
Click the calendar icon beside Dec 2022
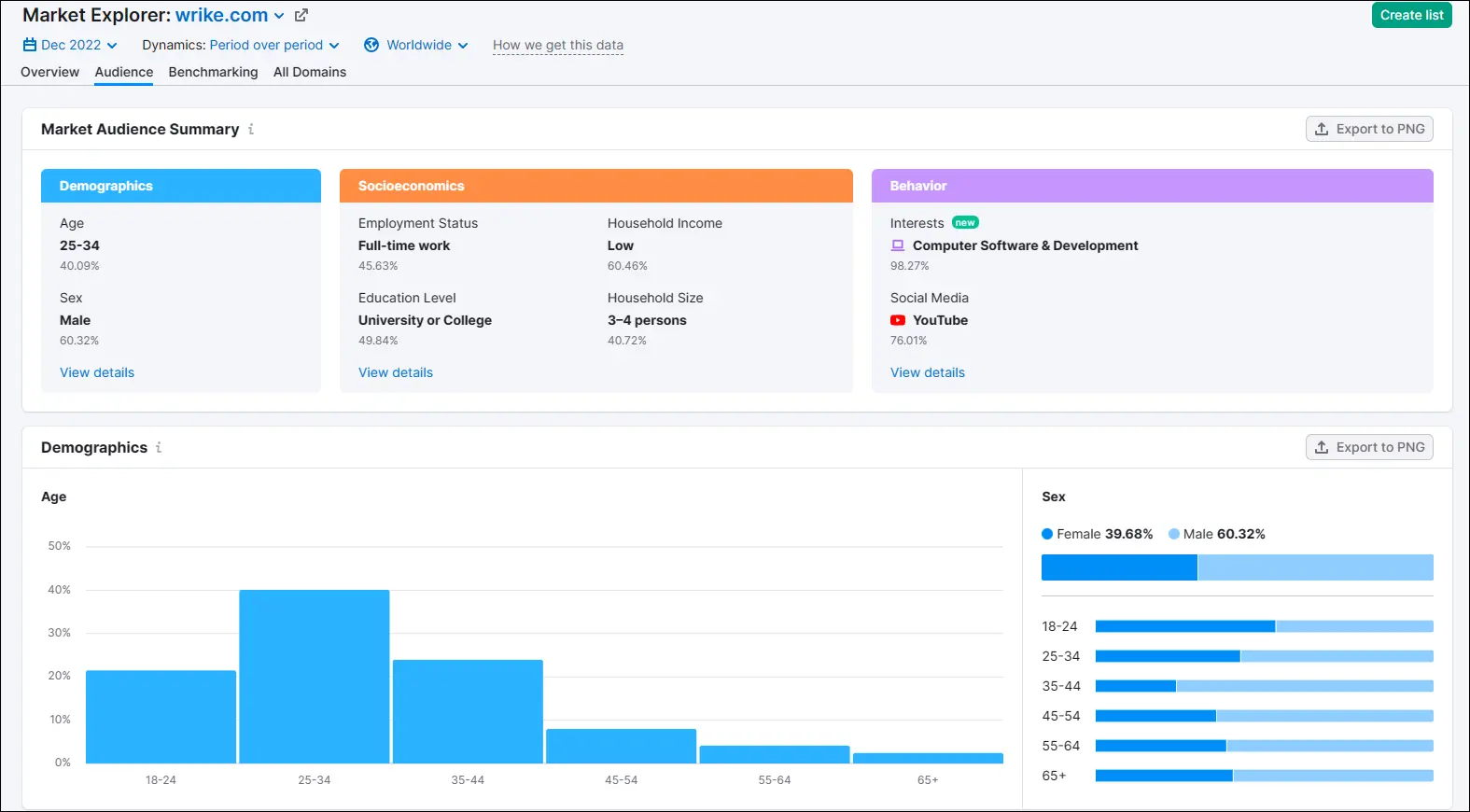[x=30, y=45]
